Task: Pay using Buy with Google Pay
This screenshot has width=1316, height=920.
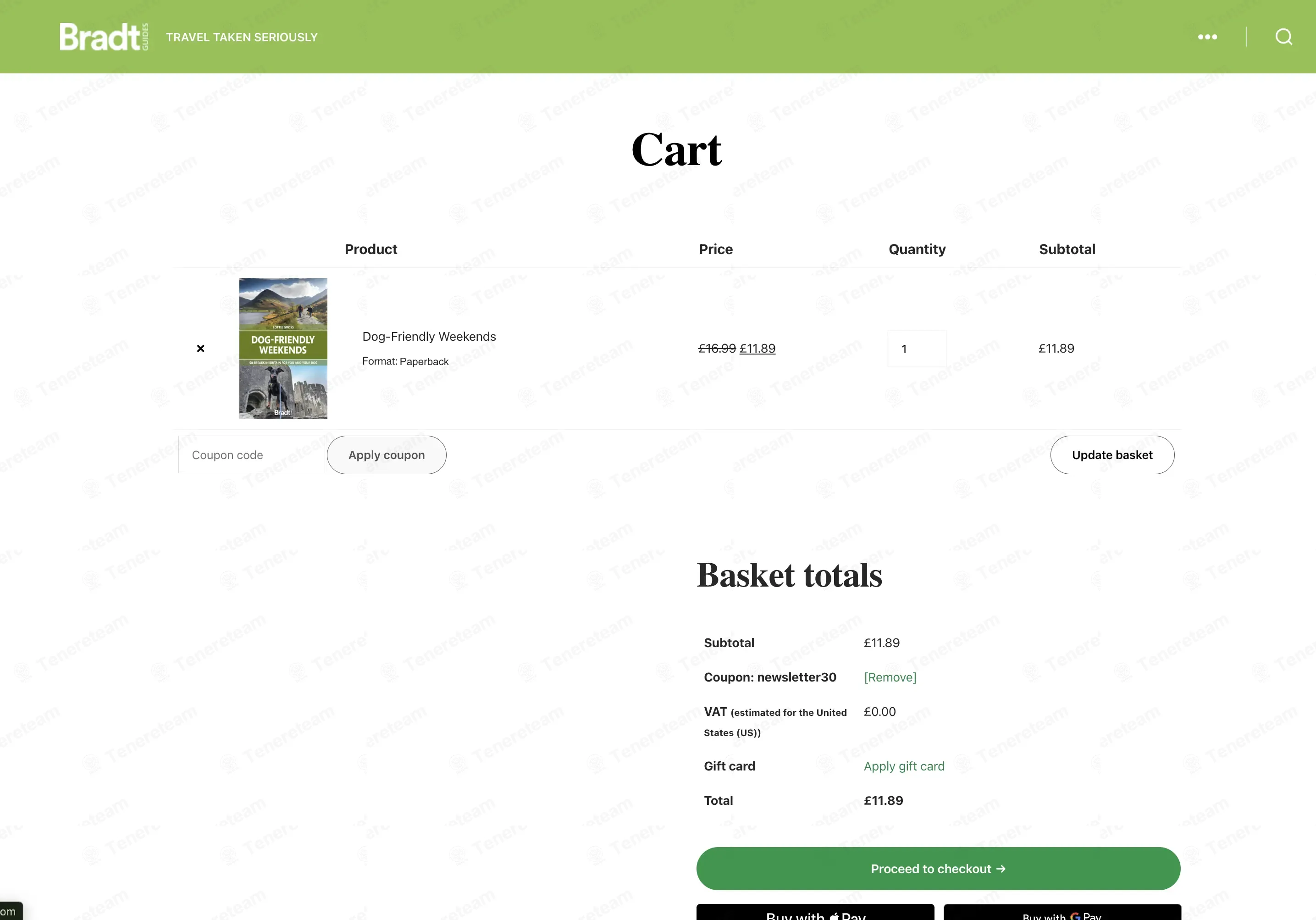Action: [x=1062, y=913]
